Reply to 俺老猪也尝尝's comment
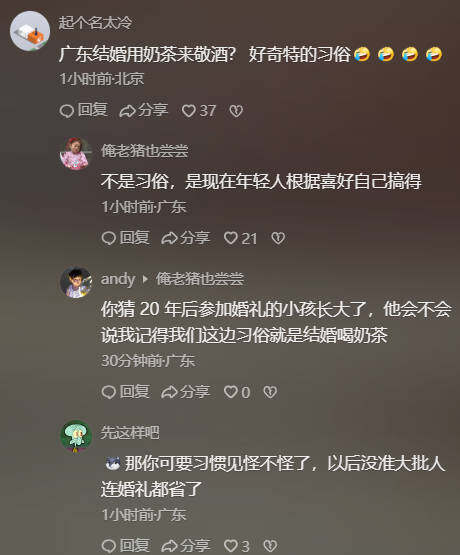The height and width of the screenshot is (555, 460). 125,238
